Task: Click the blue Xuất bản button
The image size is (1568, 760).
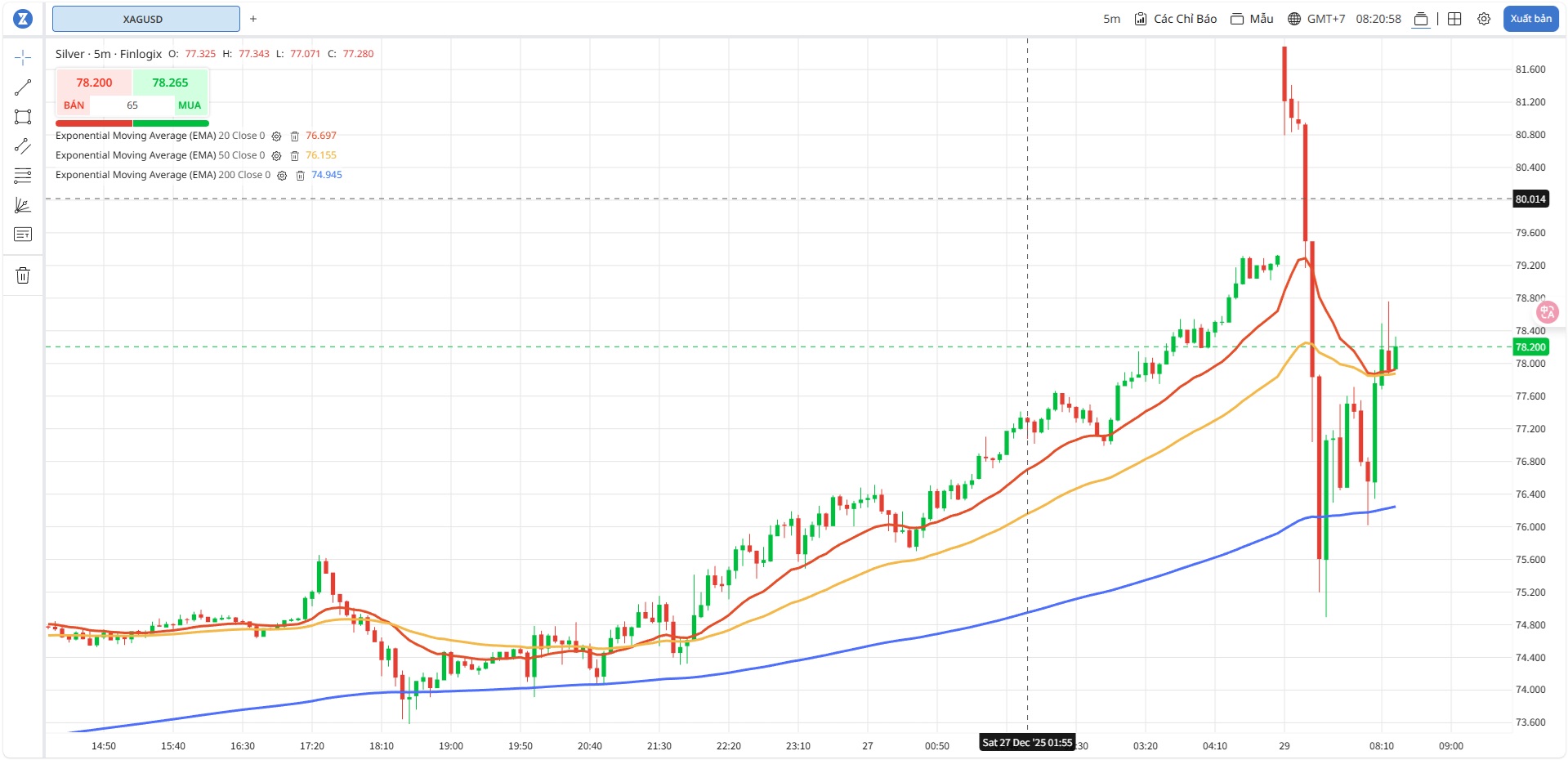Action: pyautogui.click(x=1530, y=19)
